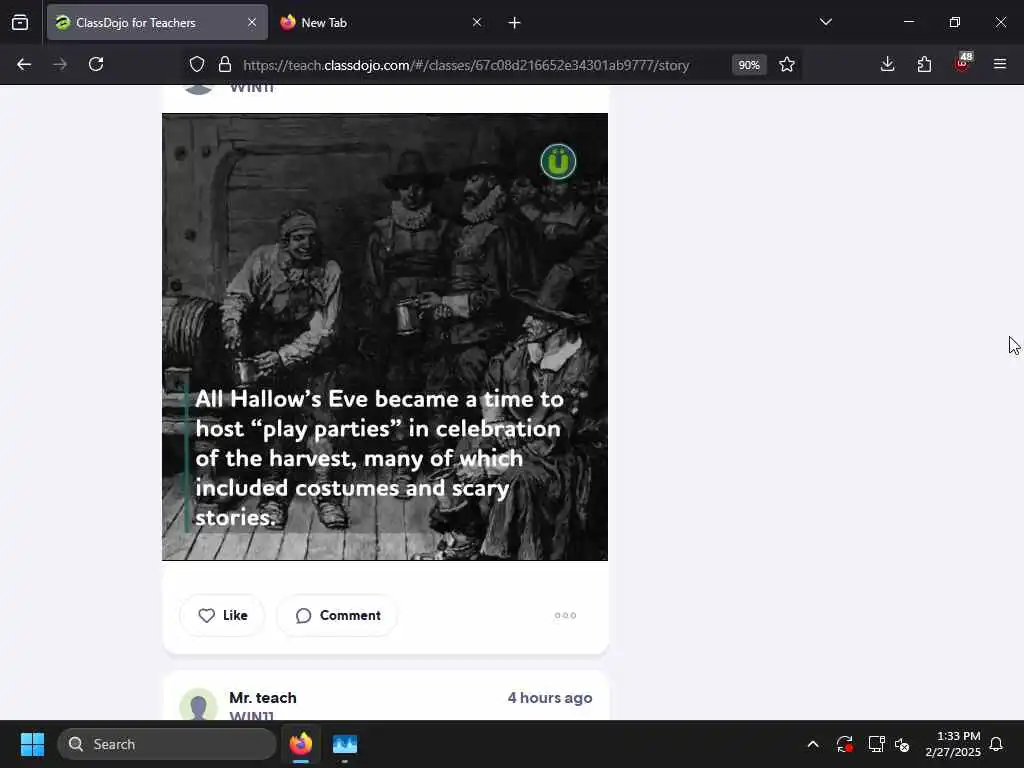Go back to the previous page
The height and width of the screenshot is (768, 1024).
(x=24, y=64)
